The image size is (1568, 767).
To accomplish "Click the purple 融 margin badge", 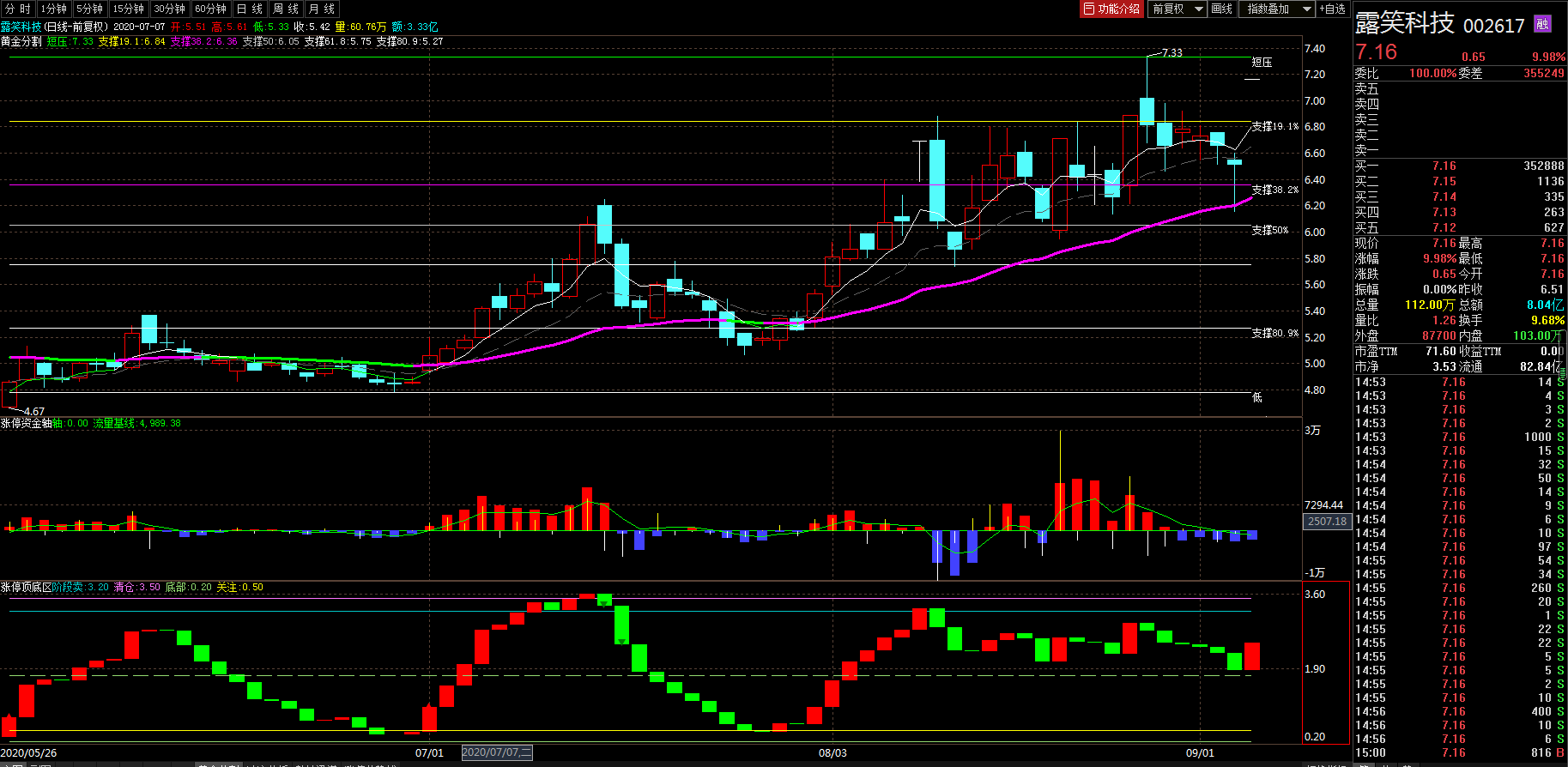I will coord(1542,24).
